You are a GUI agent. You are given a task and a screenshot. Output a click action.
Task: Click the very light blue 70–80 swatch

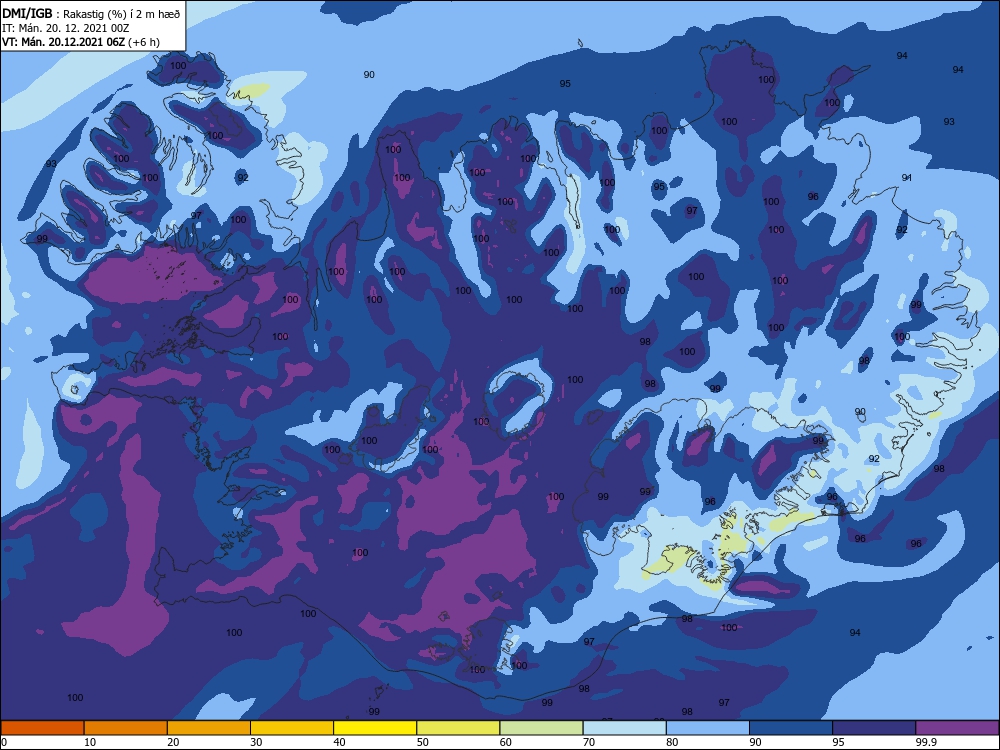pos(625,728)
